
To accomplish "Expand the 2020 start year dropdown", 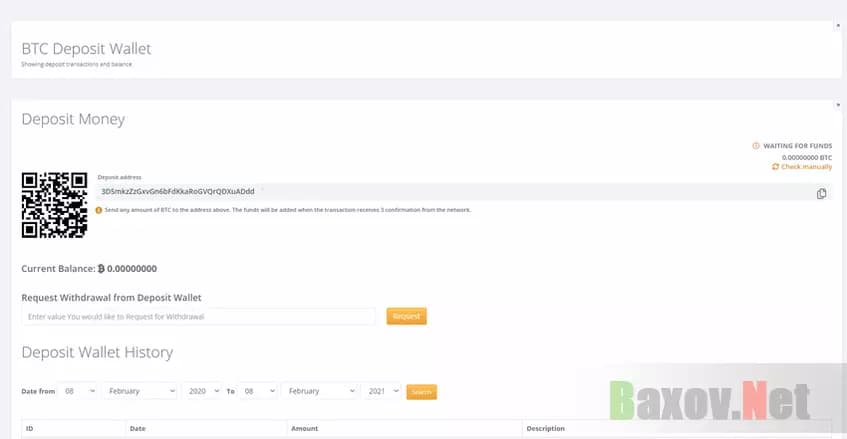I will pyautogui.click(x=203, y=391).
